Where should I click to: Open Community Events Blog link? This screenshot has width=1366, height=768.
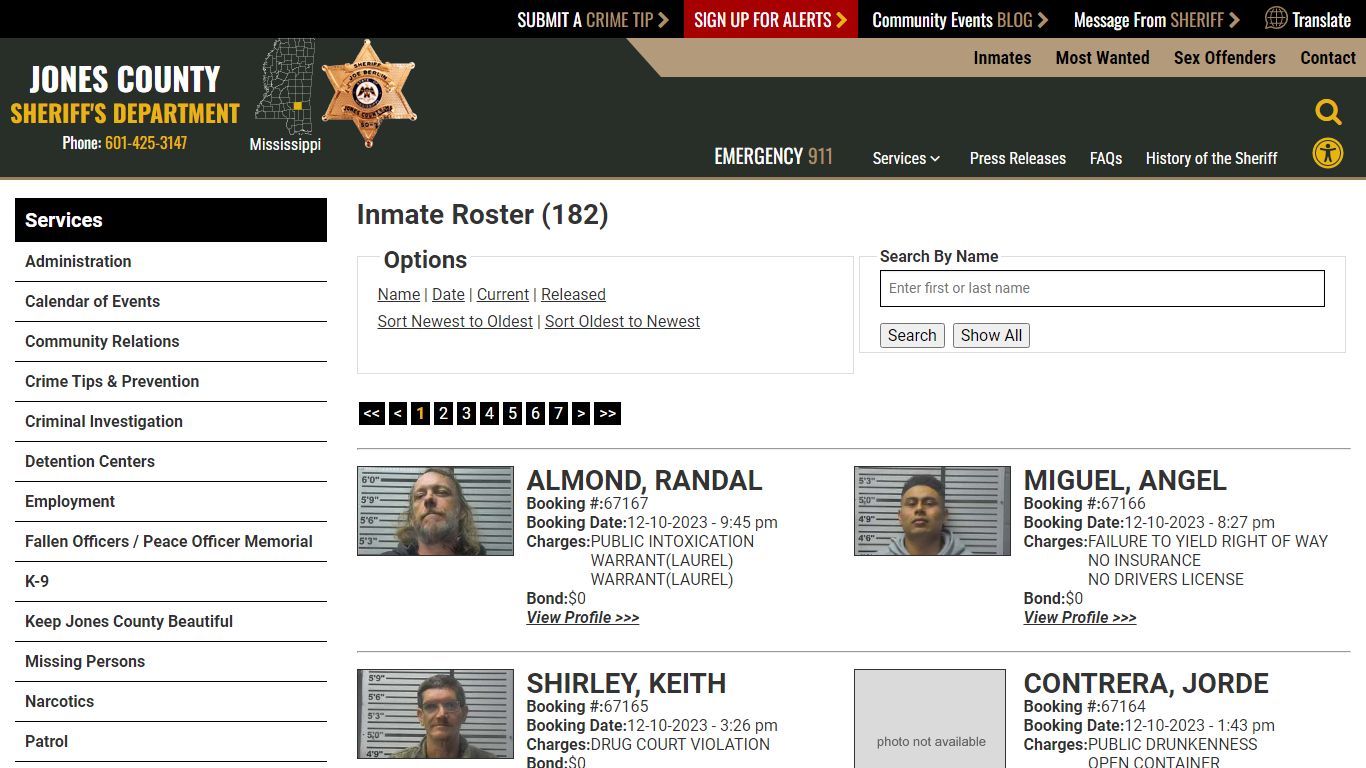[960, 19]
